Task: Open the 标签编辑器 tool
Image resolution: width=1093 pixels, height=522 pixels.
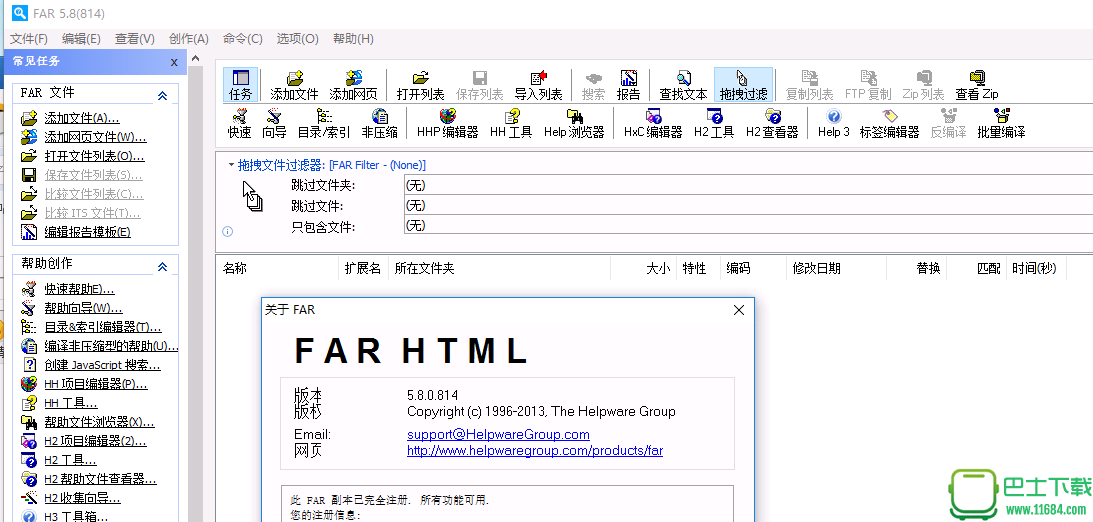Action: (889, 123)
